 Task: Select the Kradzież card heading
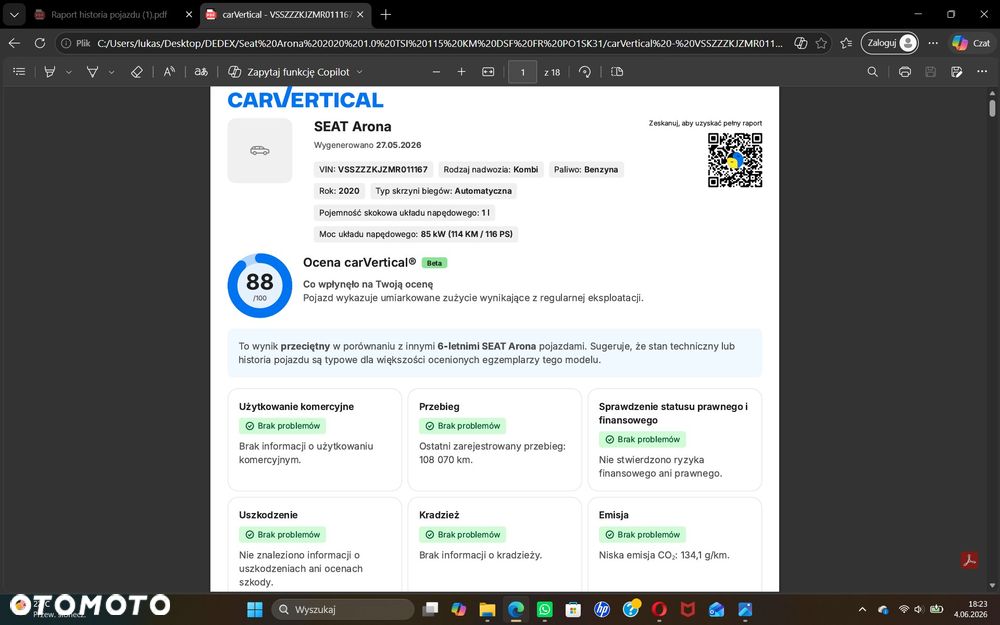(x=439, y=515)
